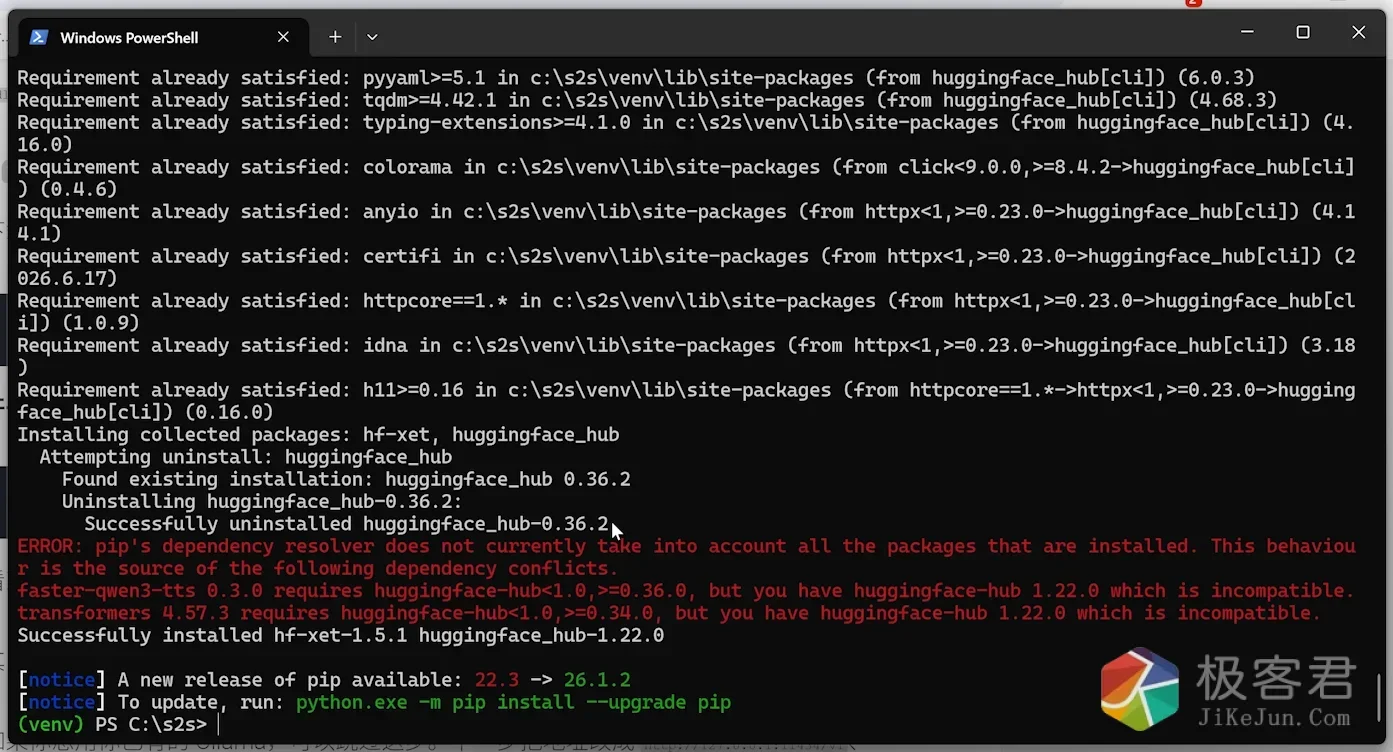Open a new terminal tab with plus
This screenshot has width=1393, height=752.
pos(335,37)
